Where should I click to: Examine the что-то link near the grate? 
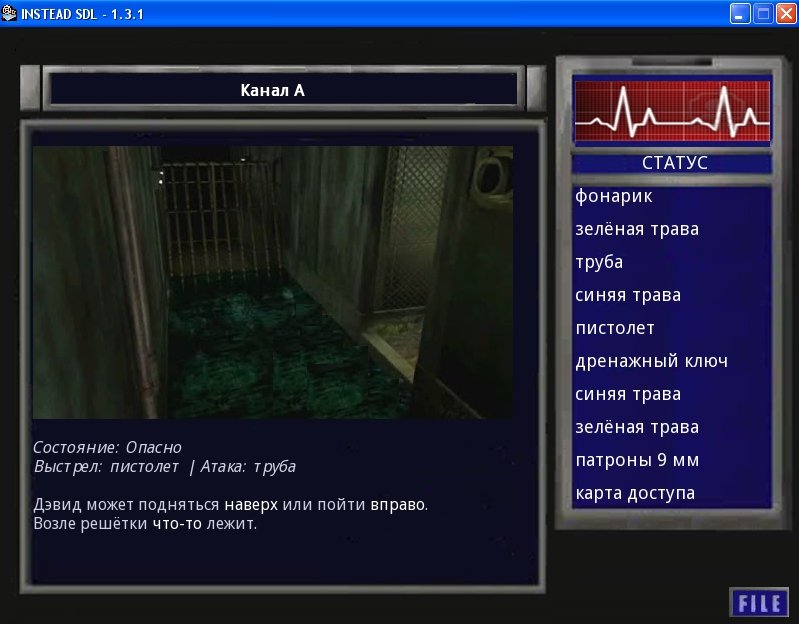tap(177, 524)
